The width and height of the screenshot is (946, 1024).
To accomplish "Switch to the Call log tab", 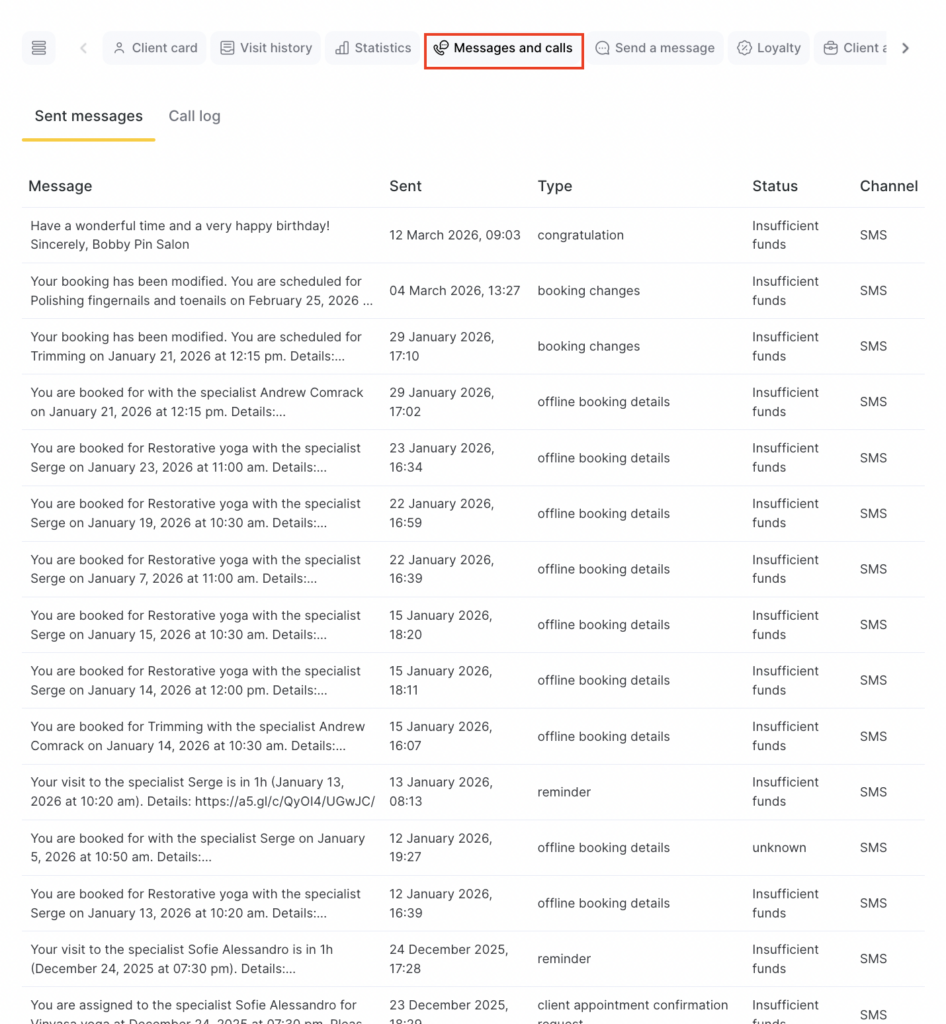I will (x=194, y=116).
